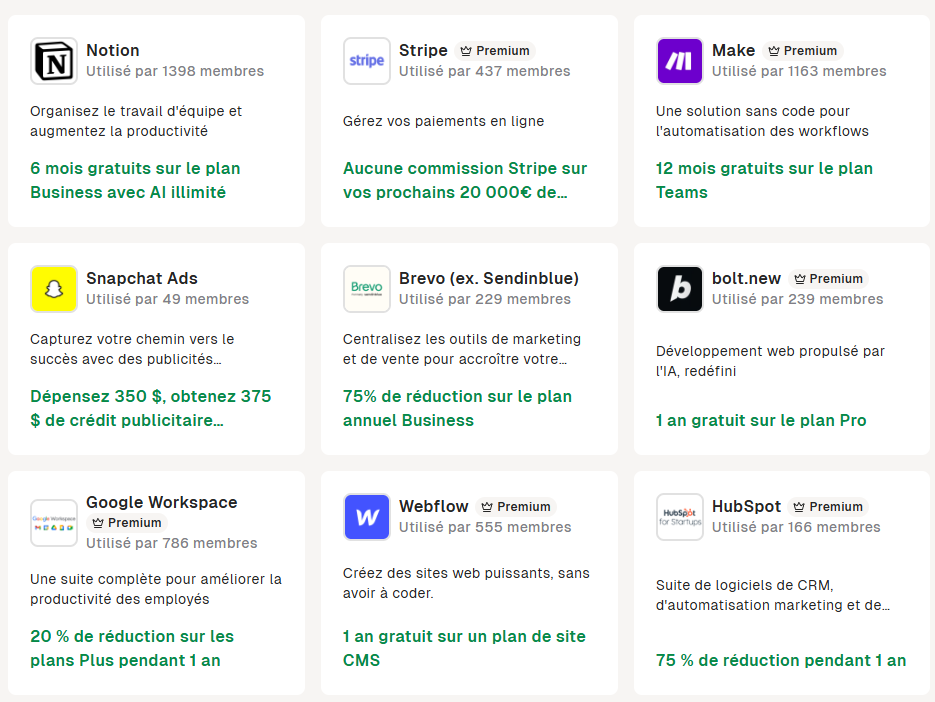The image size is (935, 702).
Task: Click the Premium badge next to Stripe
Action: coord(495,51)
